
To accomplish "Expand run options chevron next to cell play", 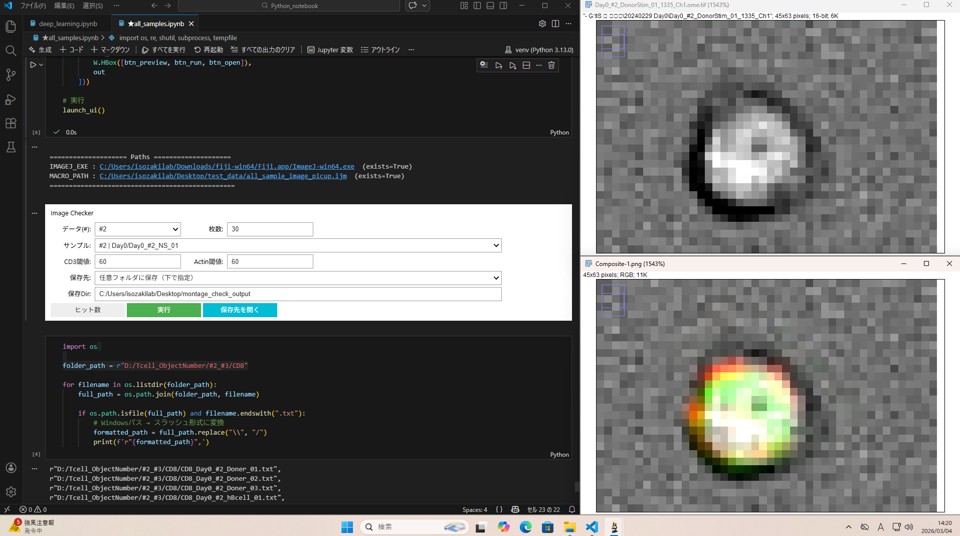I will 41,64.
